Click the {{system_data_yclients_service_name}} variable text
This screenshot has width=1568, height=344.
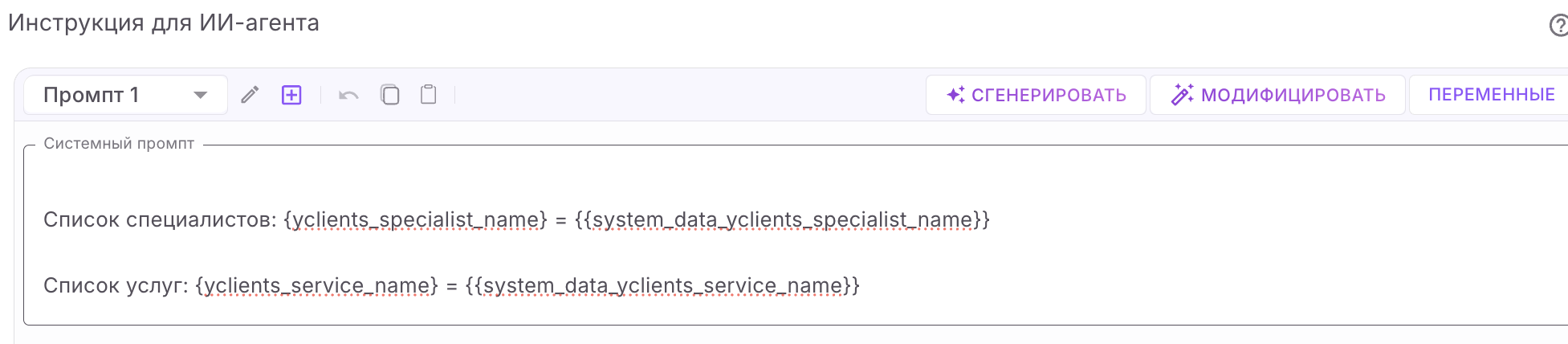662,285
